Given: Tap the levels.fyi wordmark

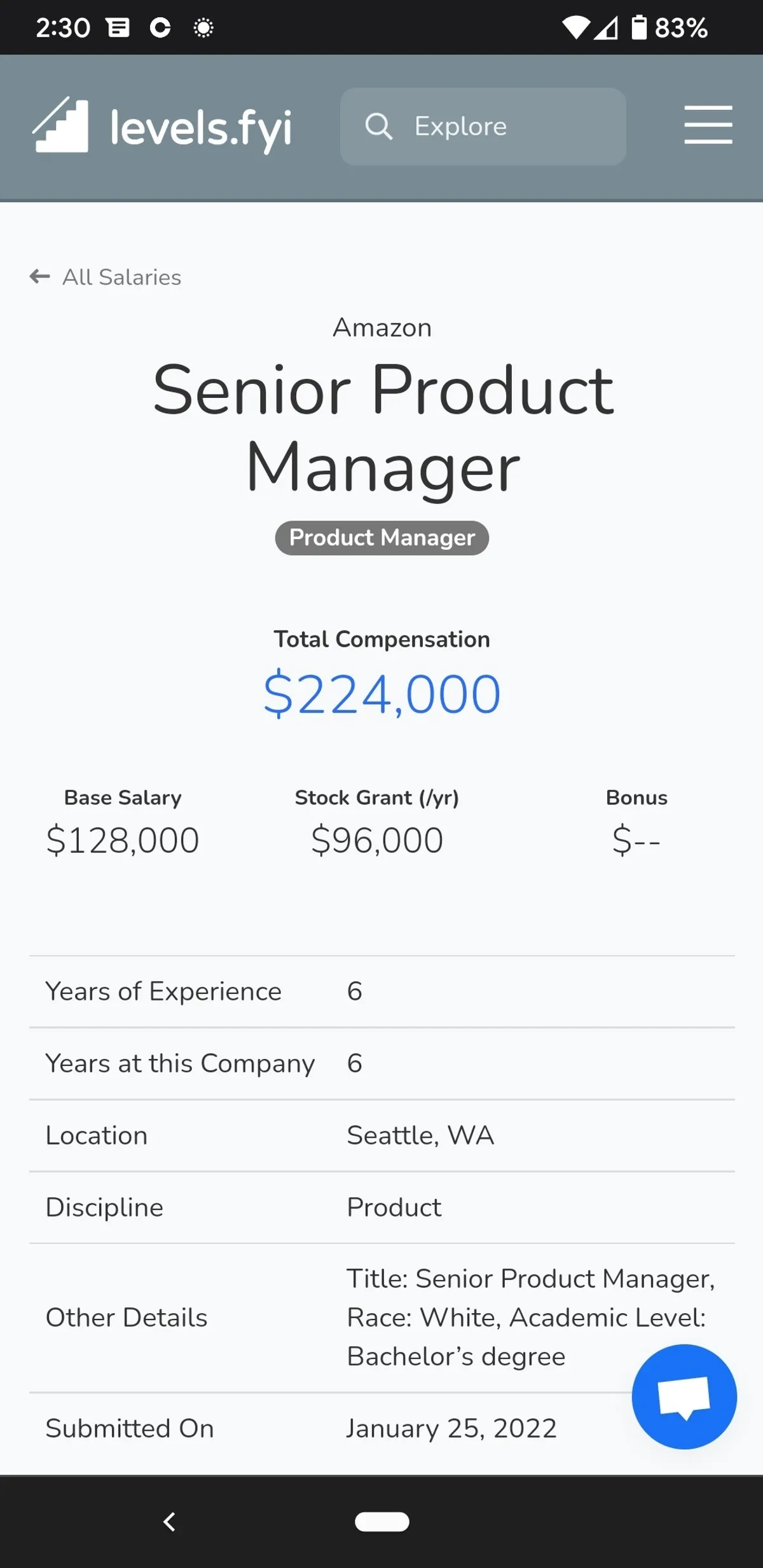Looking at the screenshot, I should point(201,129).
